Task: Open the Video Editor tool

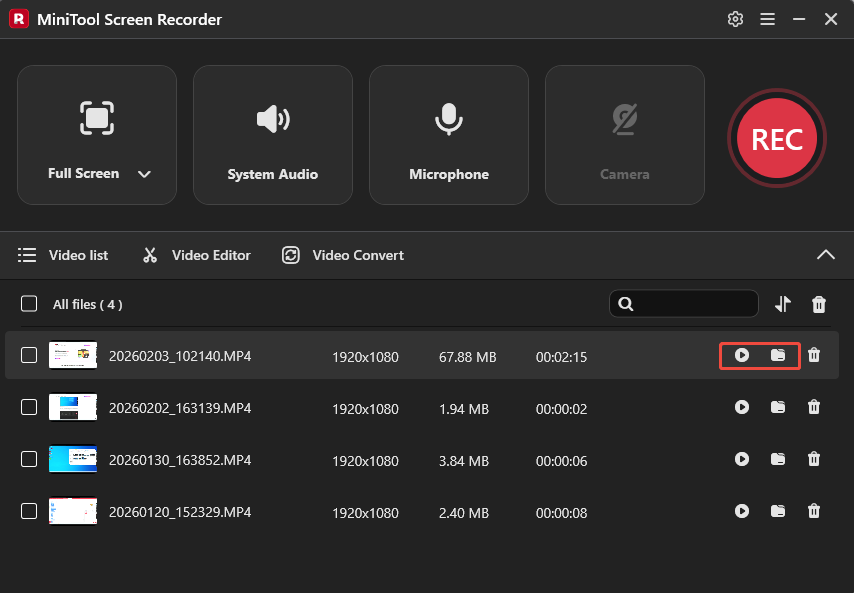Action: [196, 255]
